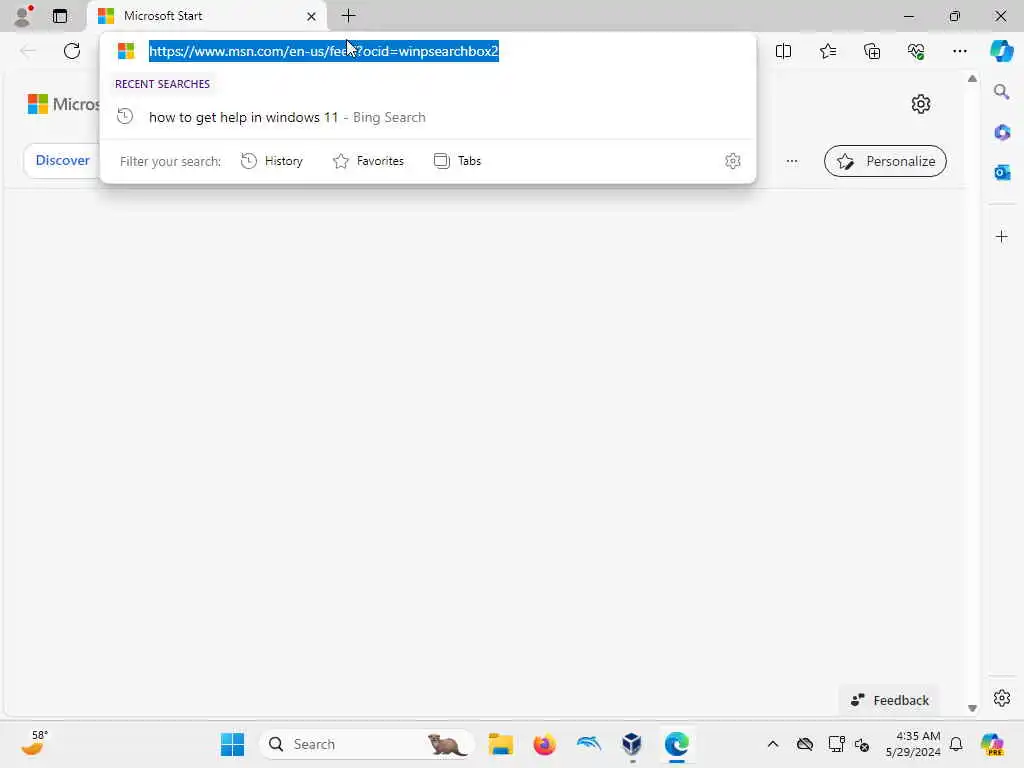The image size is (1024, 768).
Task: Open Microsoft Start page settings gear
Action: click(921, 104)
